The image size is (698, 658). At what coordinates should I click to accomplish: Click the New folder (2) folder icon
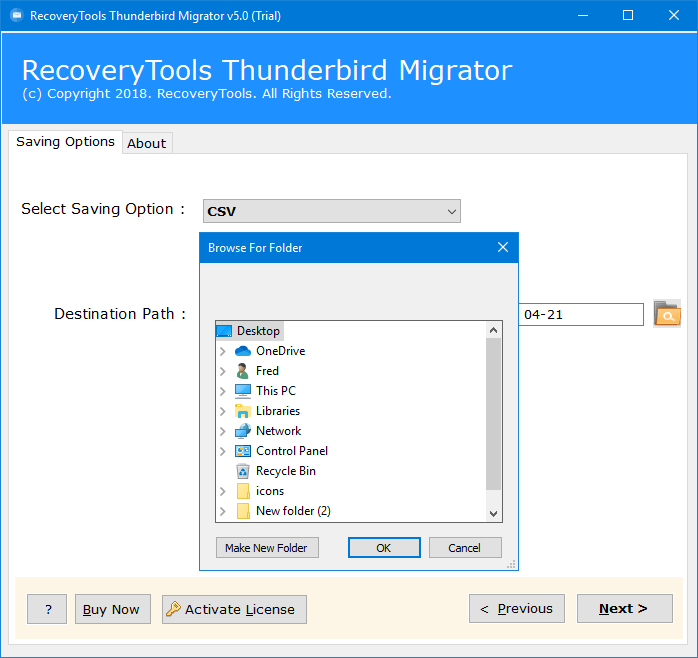[243, 511]
